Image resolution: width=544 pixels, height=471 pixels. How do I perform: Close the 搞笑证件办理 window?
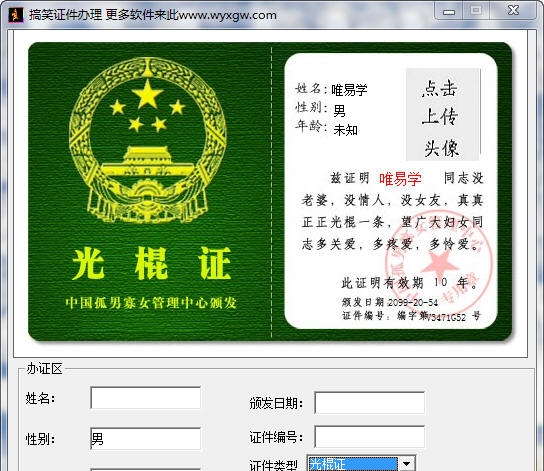point(513,11)
